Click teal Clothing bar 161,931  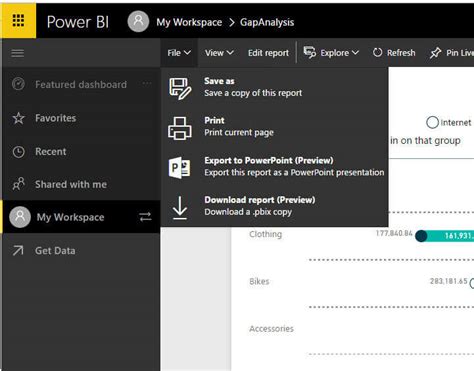pyautogui.click(x=449, y=236)
